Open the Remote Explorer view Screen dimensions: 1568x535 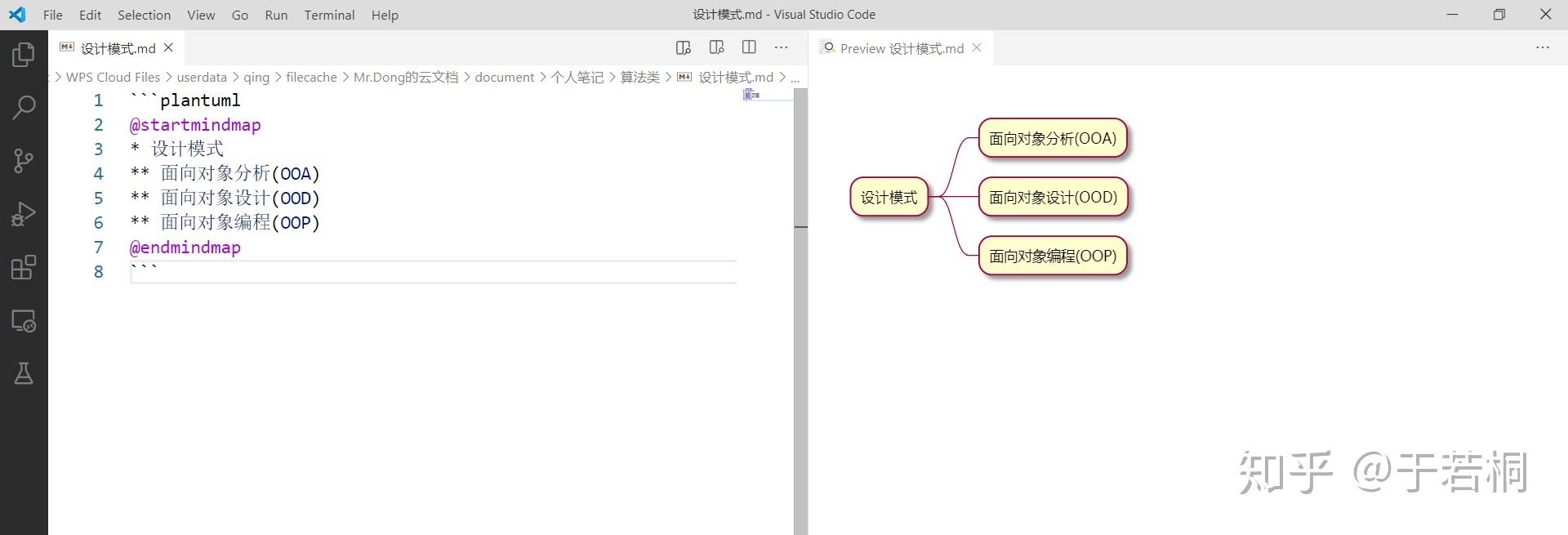[x=24, y=321]
